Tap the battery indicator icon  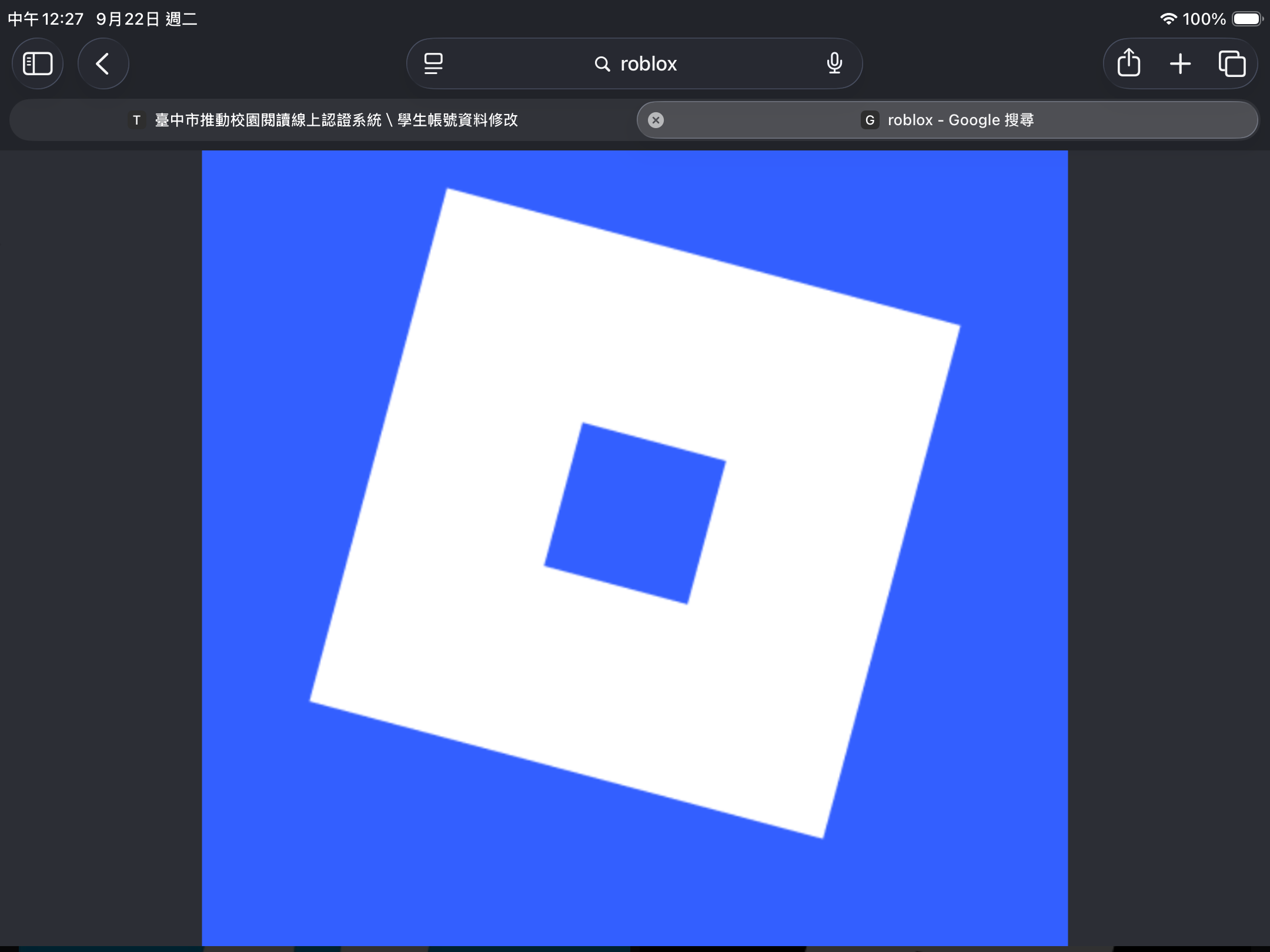coord(1248,19)
